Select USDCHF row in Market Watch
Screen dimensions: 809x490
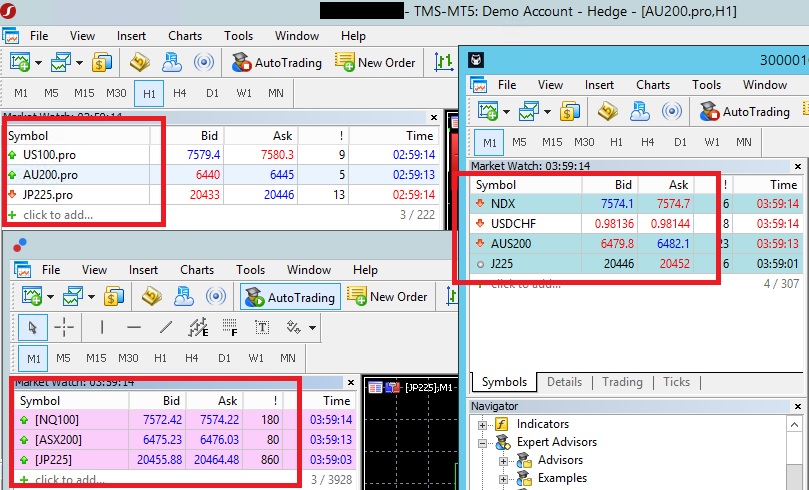(x=637, y=223)
